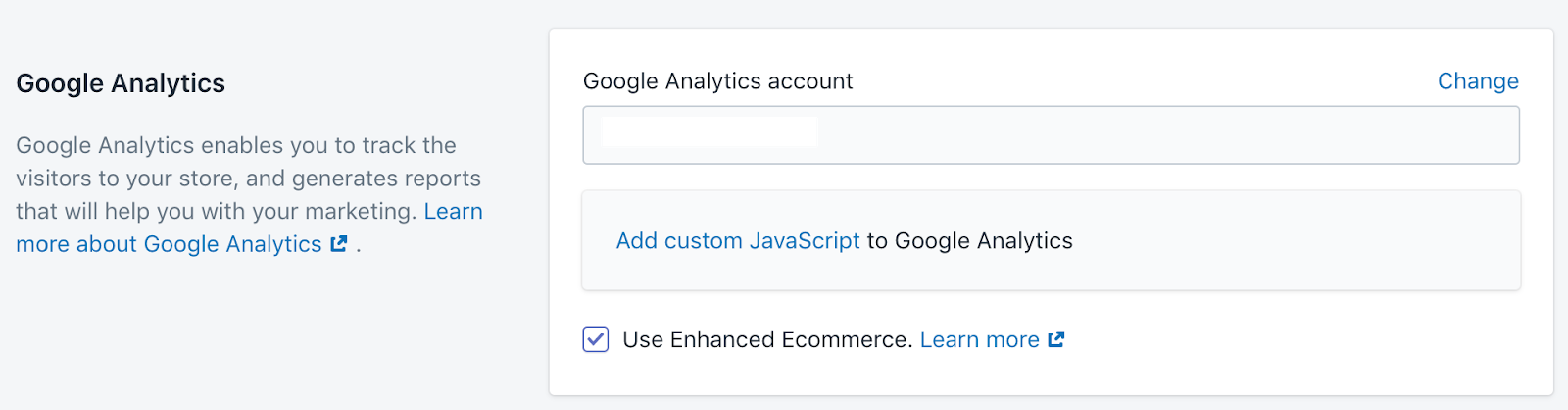The height and width of the screenshot is (410, 1568).
Task: Click external-link icon after Enhanced Ecommerce Learn more
Action: click(x=1056, y=339)
